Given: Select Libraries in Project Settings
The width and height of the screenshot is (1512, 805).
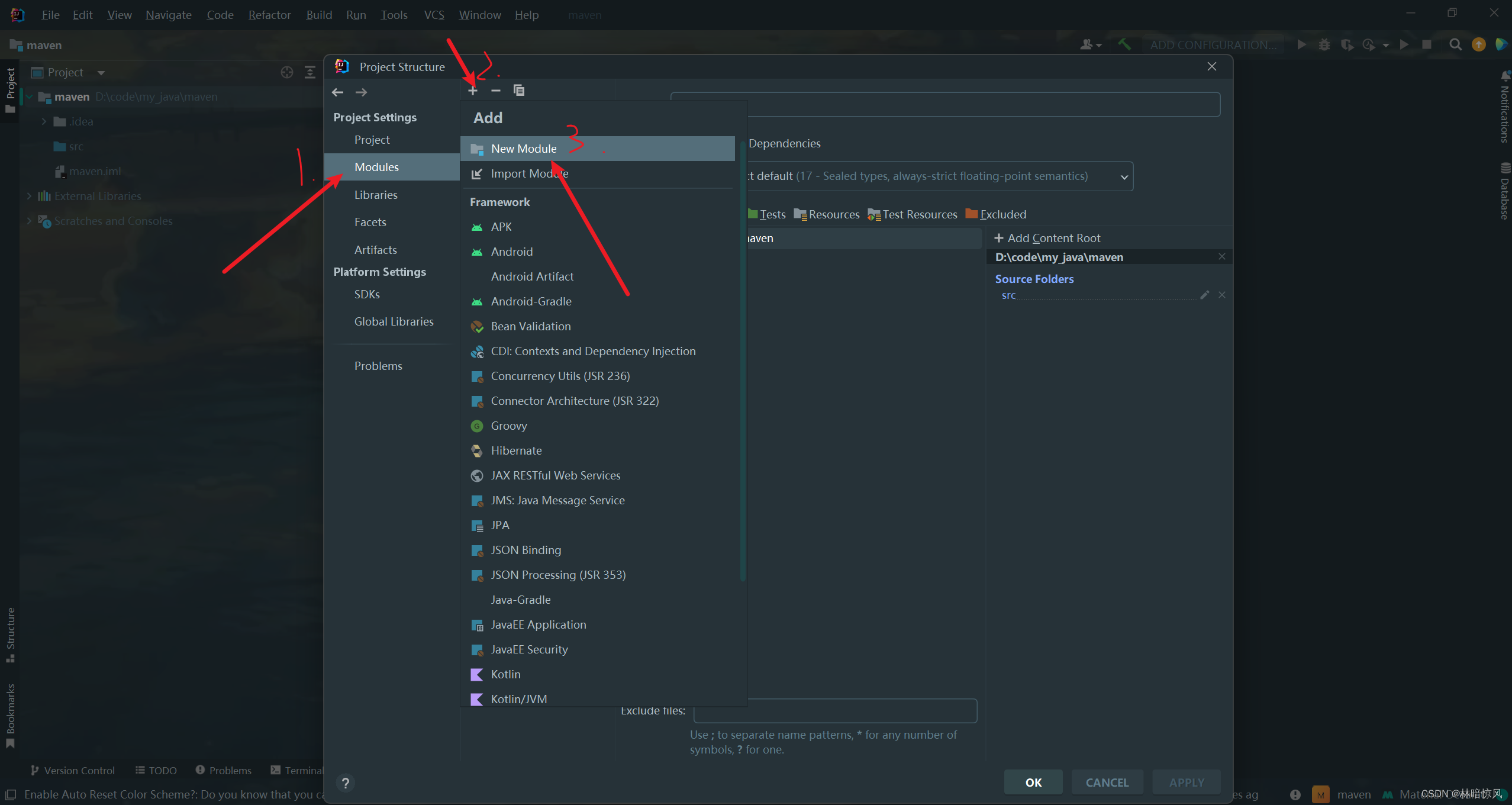Looking at the screenshot, I should click(x=376, y=195).
